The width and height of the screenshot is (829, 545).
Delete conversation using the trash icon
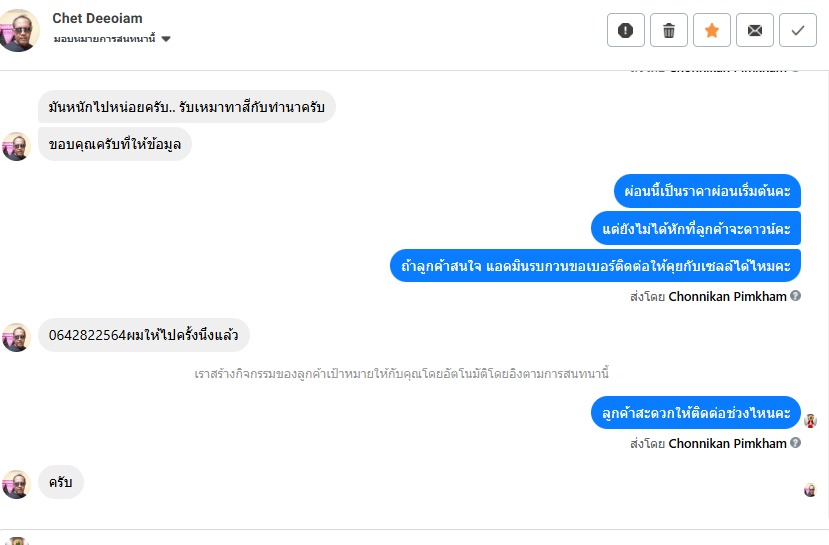(669, 31)
